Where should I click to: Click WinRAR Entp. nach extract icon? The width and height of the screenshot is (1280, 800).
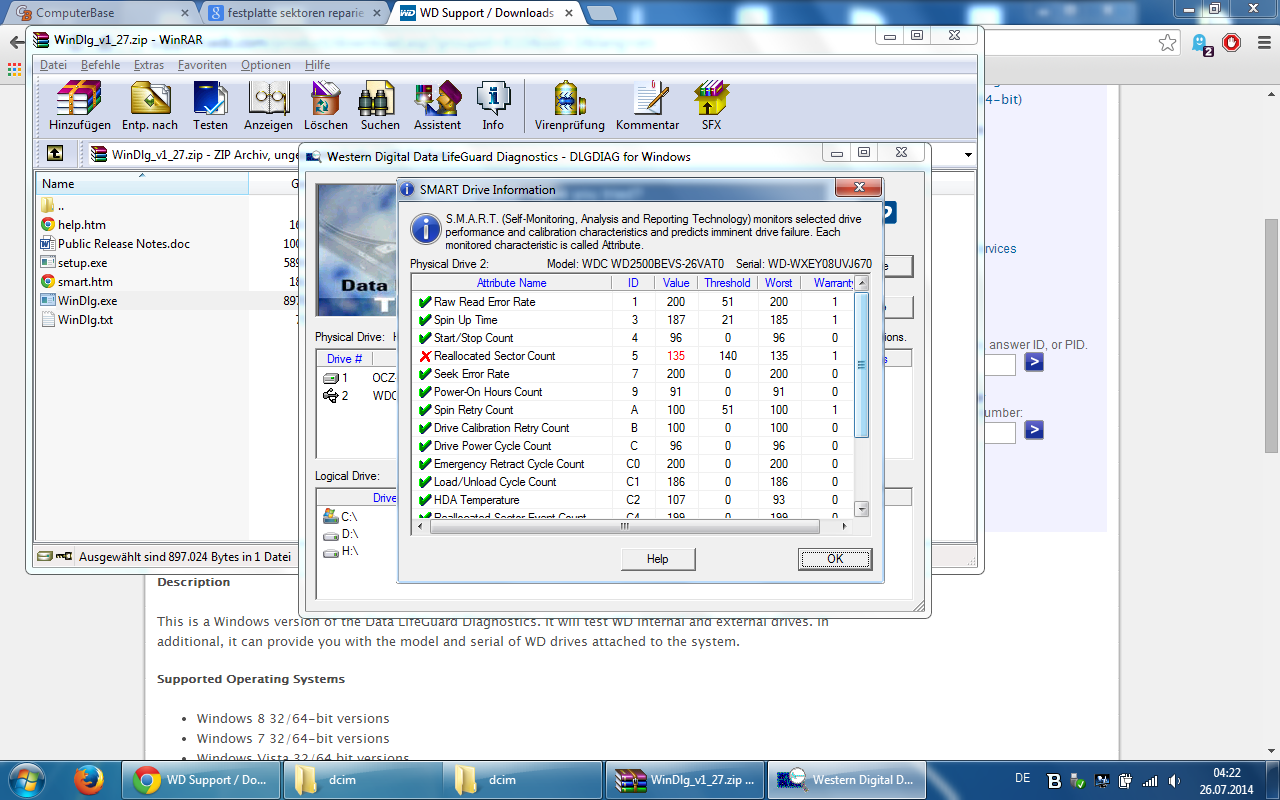[150, 106]
